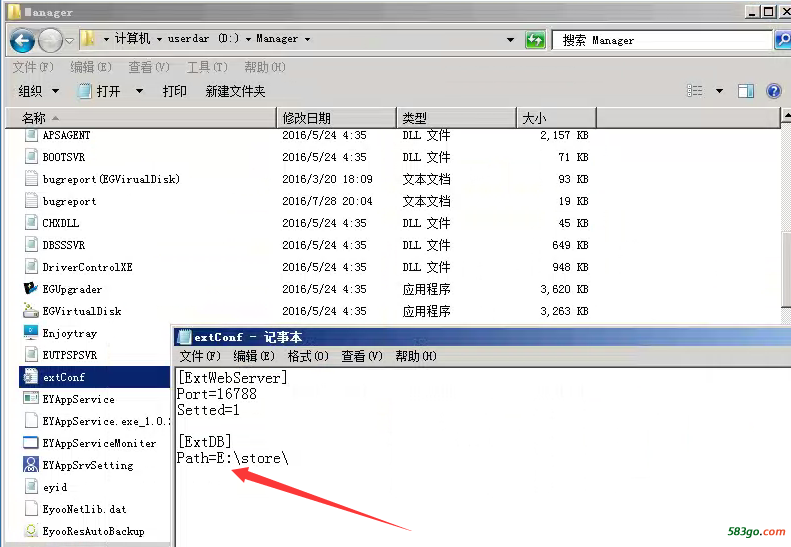The height and width of the screenshot is (547, 791).
Task: Open Explorer 文件(F) menu
Action: (x=33, y=67)
